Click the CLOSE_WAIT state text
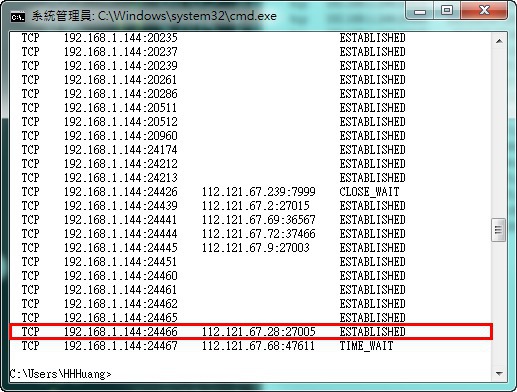The height and width of the screenshot is (392, 517). click(369, 192)
